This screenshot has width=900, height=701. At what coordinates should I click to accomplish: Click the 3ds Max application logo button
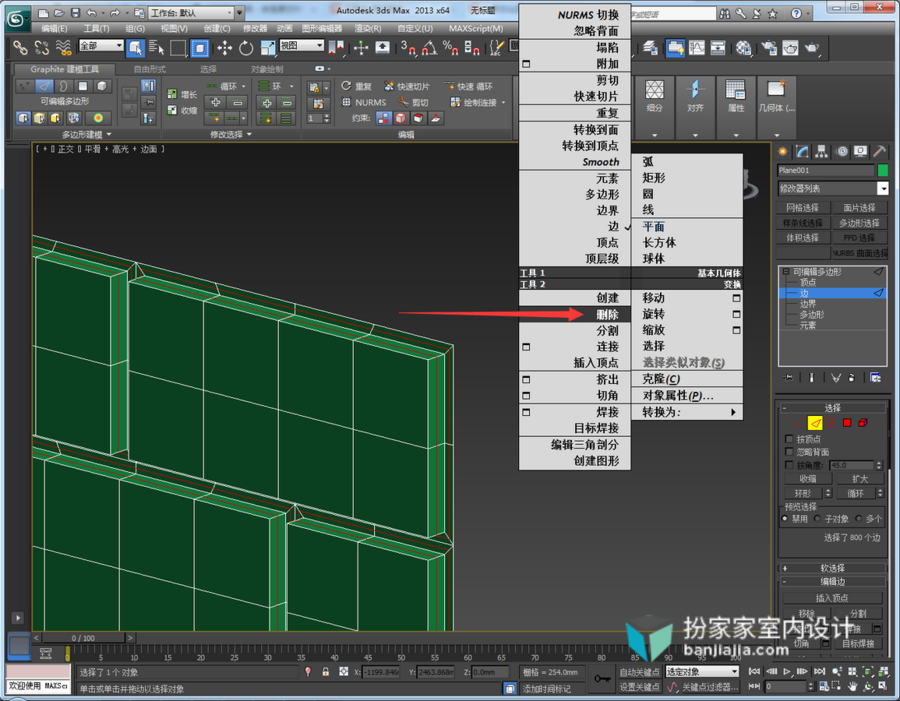click(17, 19)
